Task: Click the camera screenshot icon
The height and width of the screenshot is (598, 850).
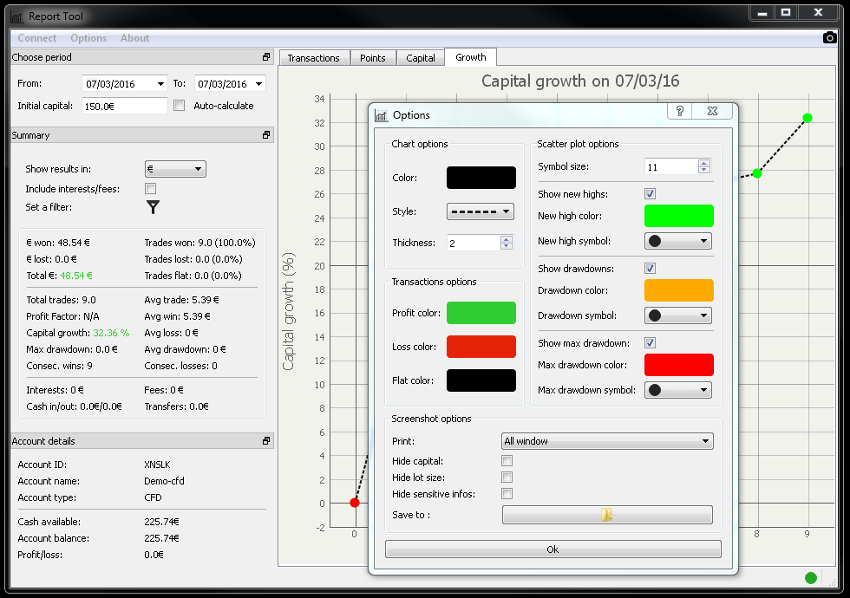Action: pyautogui.click(x=829, y=38)
